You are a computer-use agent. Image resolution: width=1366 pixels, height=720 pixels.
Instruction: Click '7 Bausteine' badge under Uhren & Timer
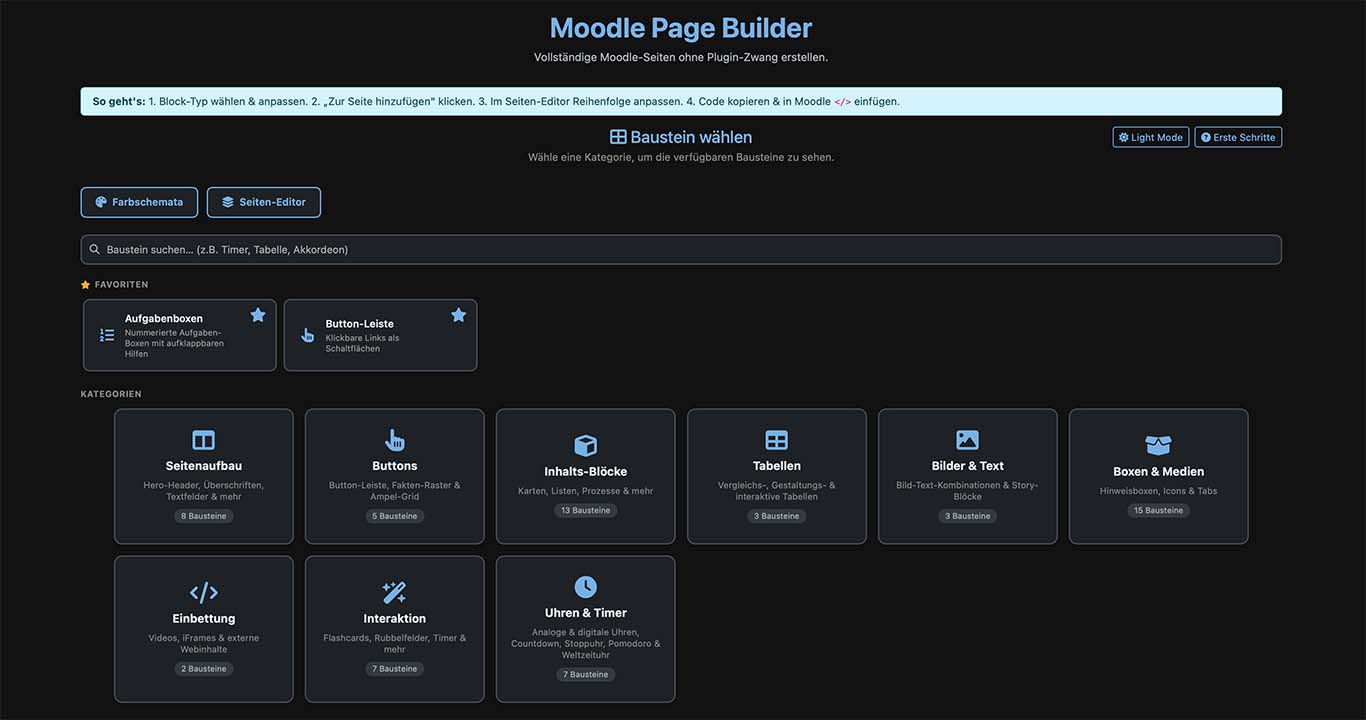click(586, 674)
